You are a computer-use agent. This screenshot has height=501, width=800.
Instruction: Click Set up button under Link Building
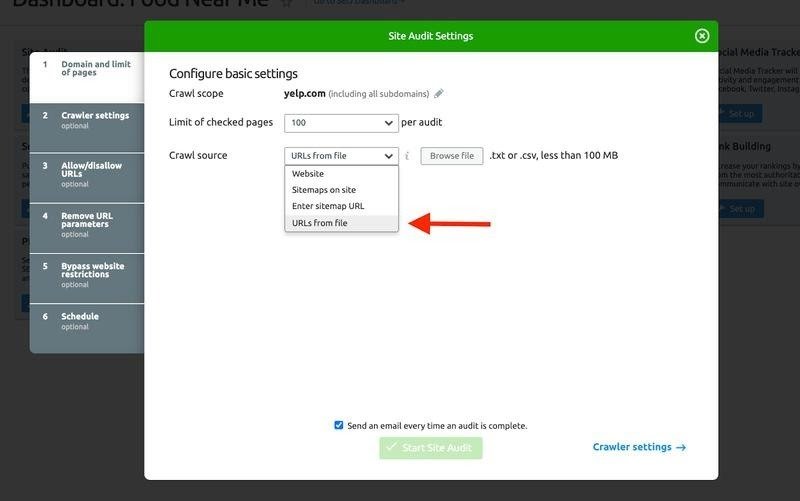[x=741, y=209]
